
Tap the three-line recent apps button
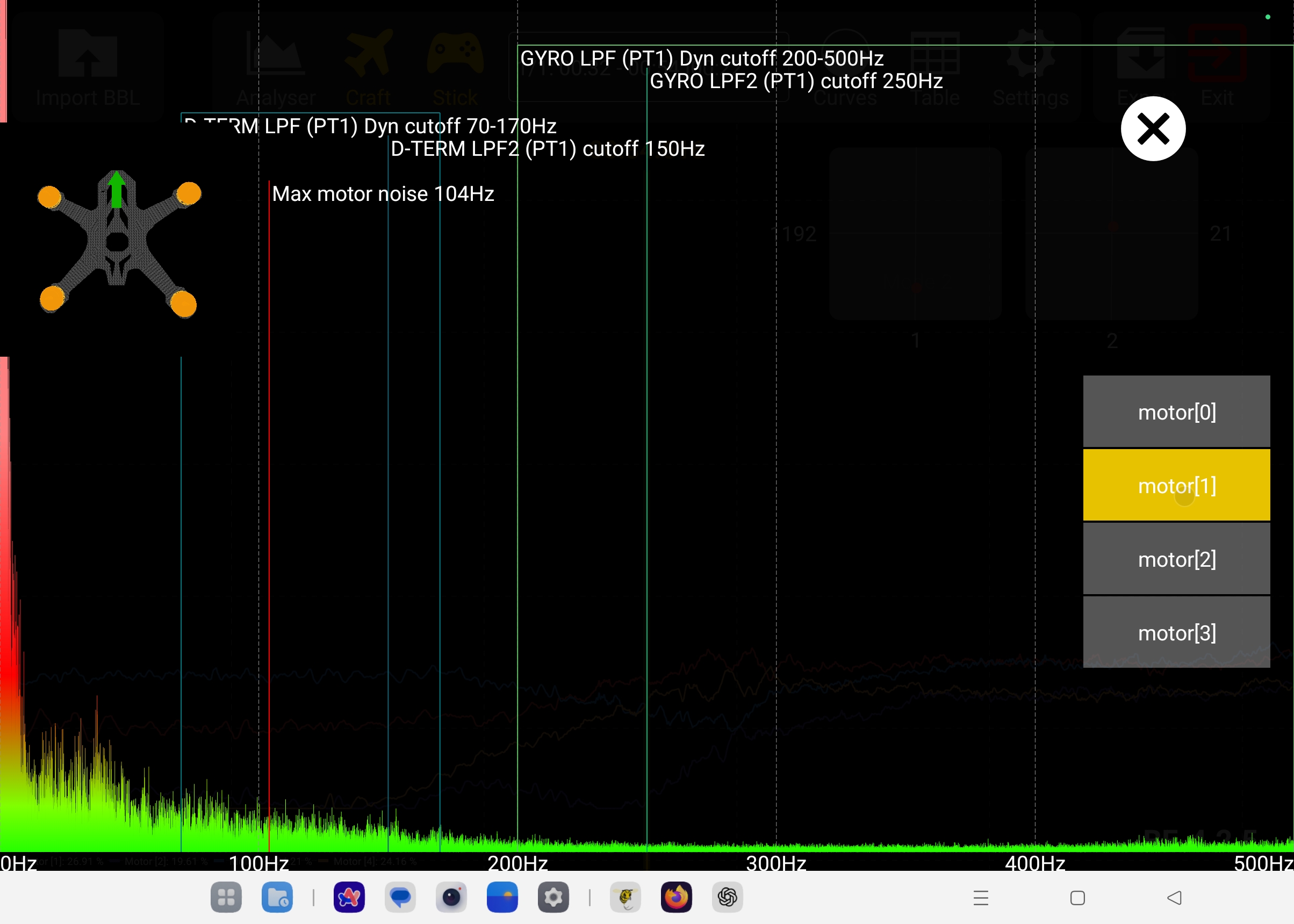[981, 898]
